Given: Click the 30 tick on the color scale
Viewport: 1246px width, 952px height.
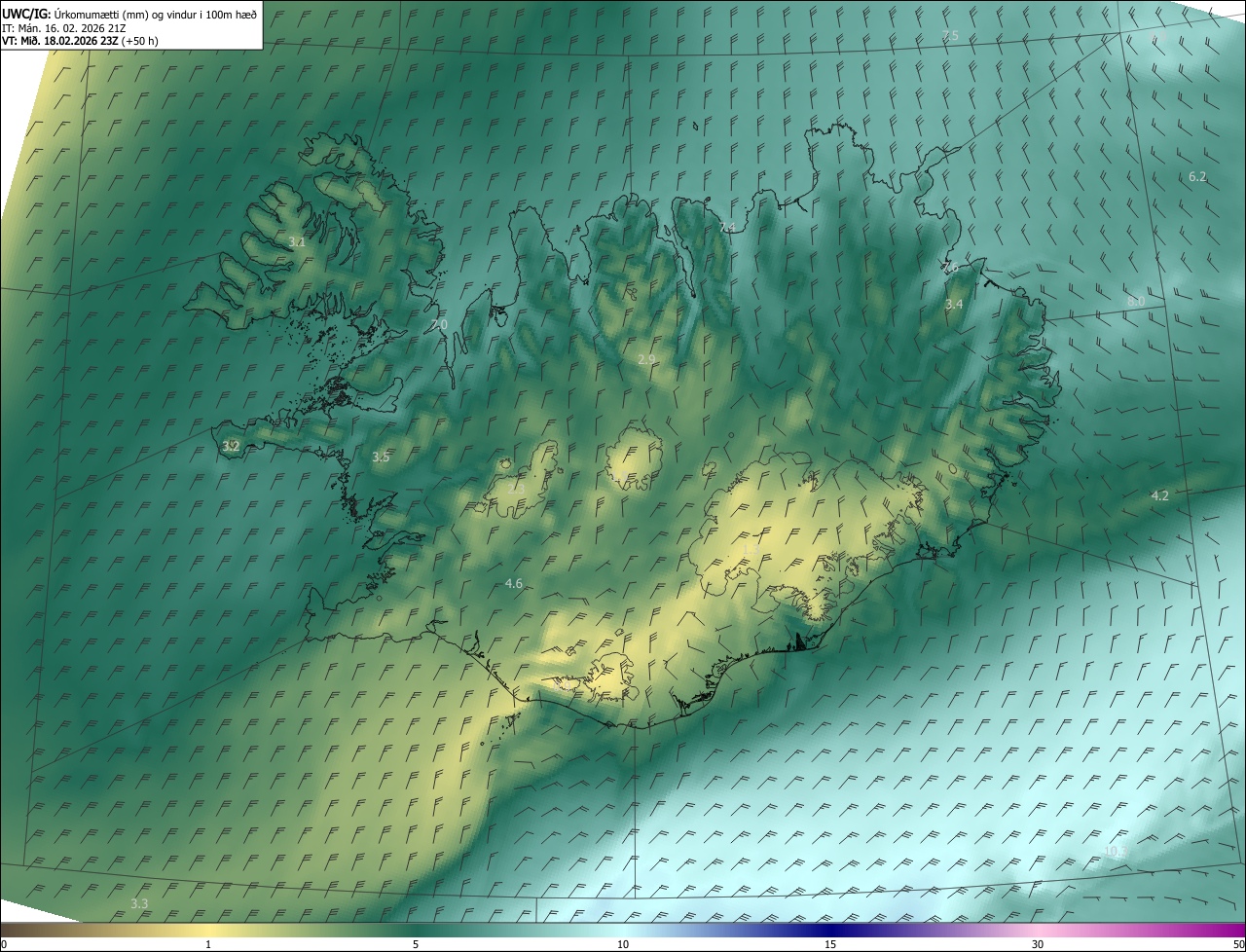Looking at the screenshot, I should [1038, 944].
